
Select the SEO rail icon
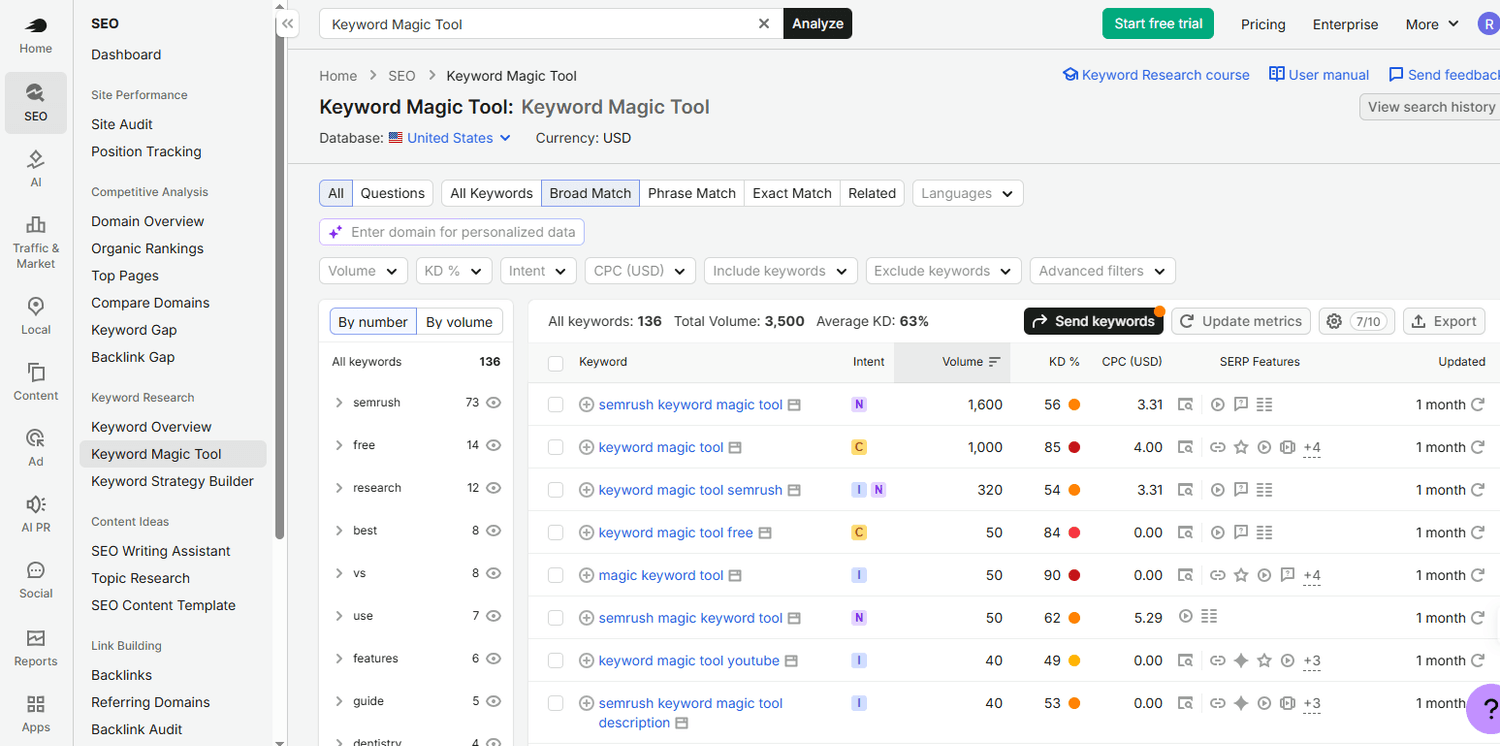pos(35,103)
